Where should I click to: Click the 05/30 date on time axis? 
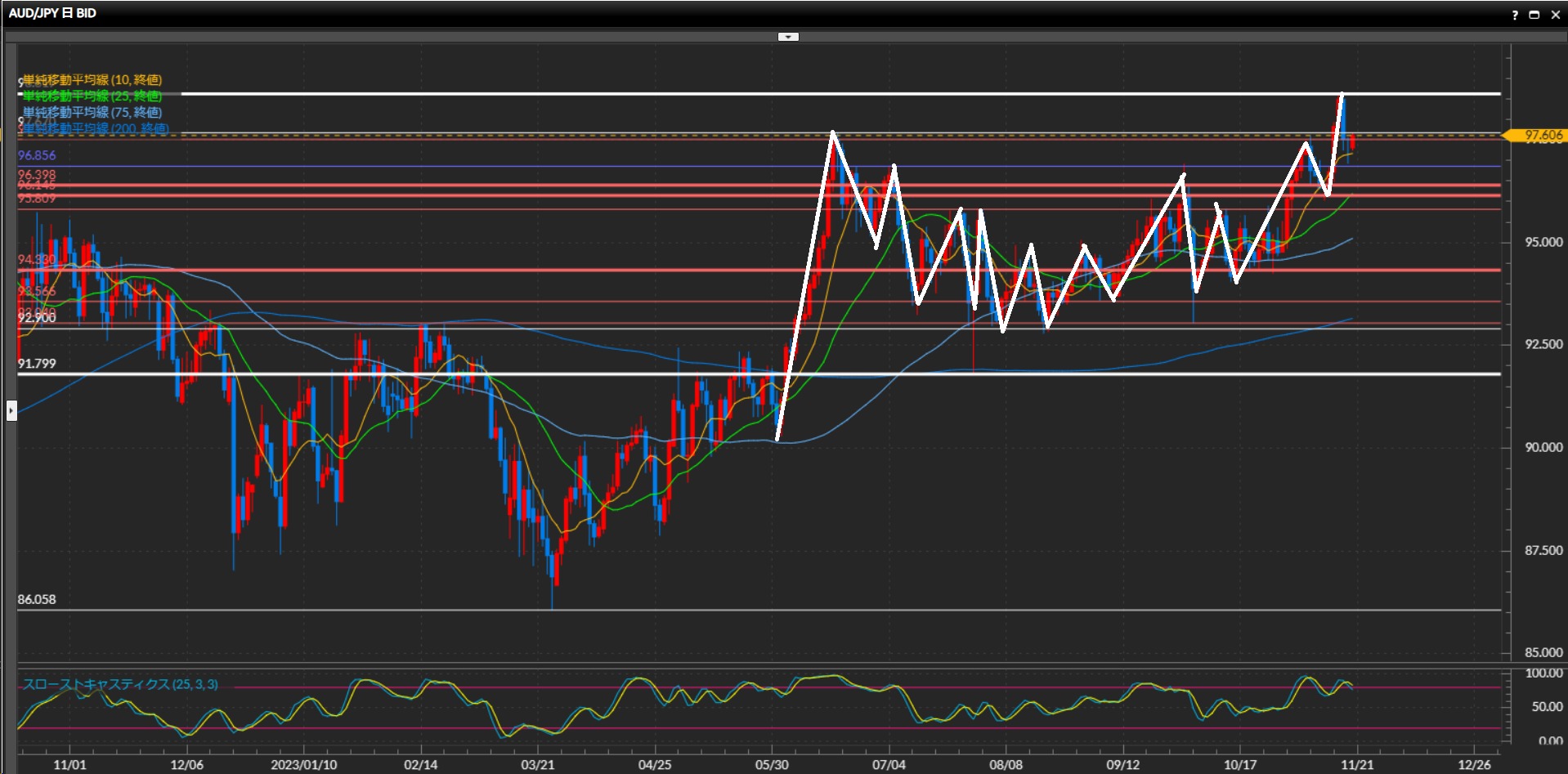[x=772, y=764]
